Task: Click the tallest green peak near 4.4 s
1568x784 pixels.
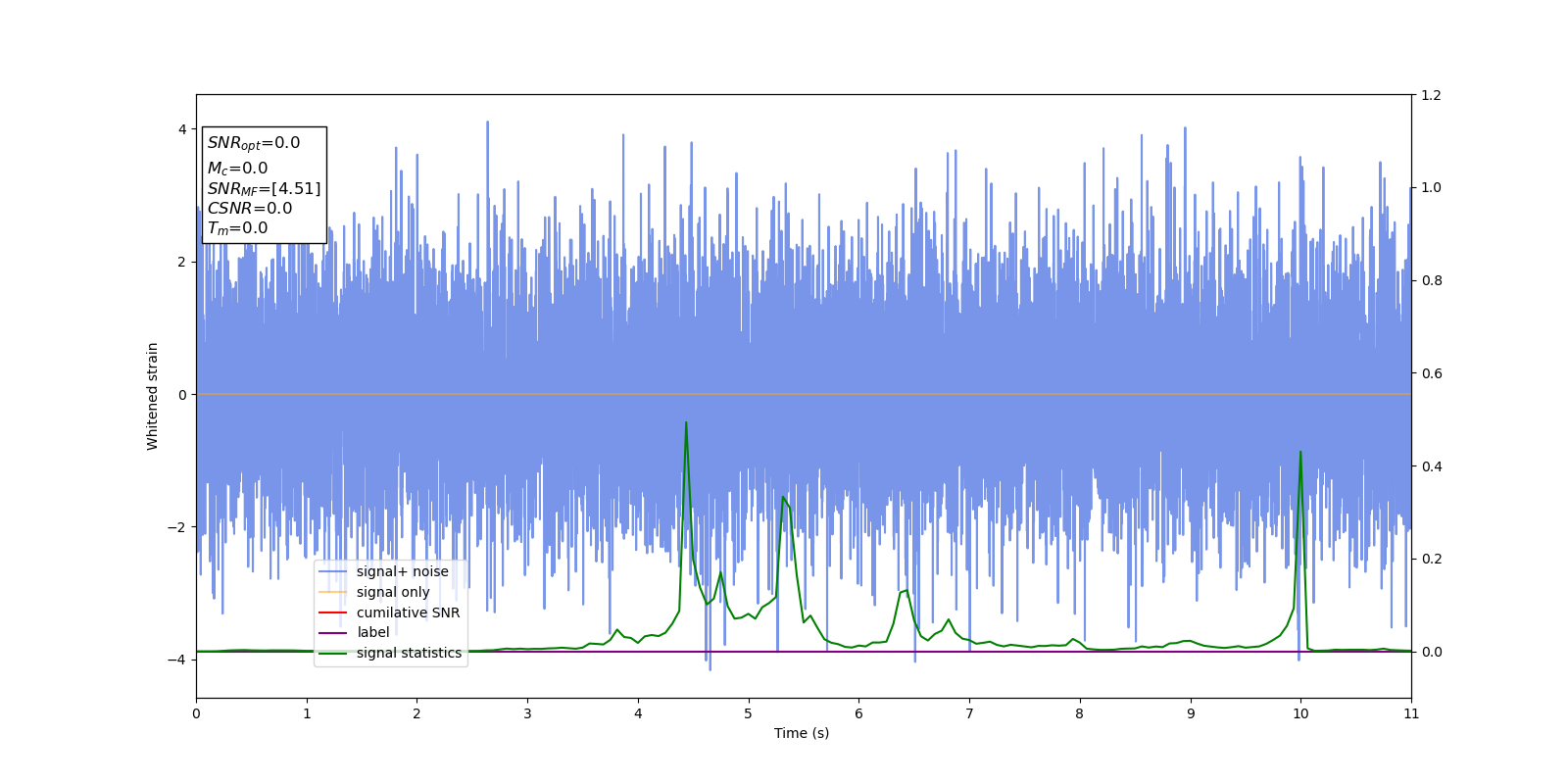Action: click(x=686, y=423)
